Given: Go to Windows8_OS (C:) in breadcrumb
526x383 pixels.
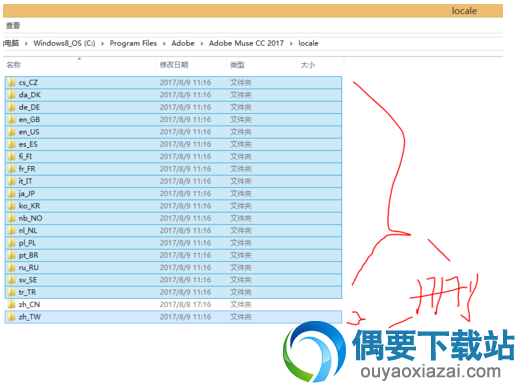Looking at the screenshot, I should pyautogui.click(x=64, y=43).
